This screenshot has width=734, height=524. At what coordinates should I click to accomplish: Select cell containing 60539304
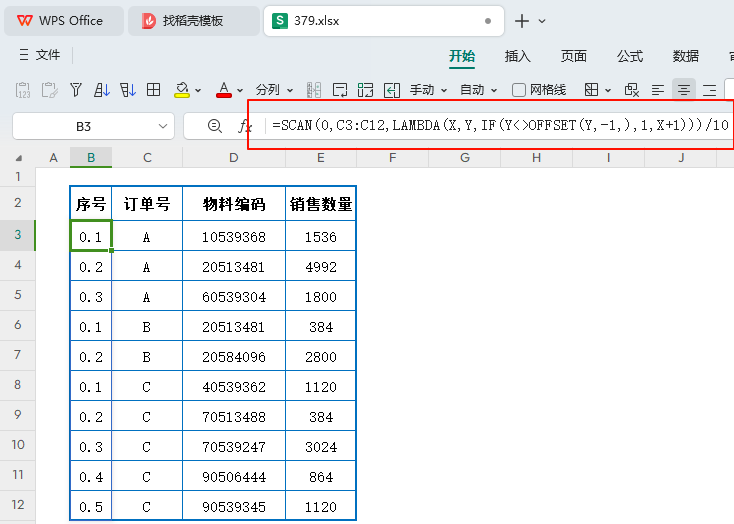[234, 297]
